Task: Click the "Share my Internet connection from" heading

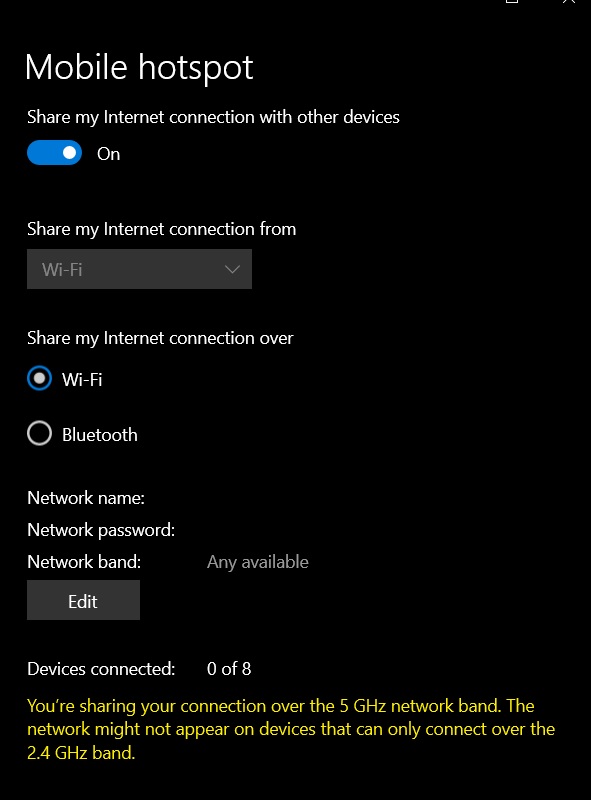Action: 162,229
